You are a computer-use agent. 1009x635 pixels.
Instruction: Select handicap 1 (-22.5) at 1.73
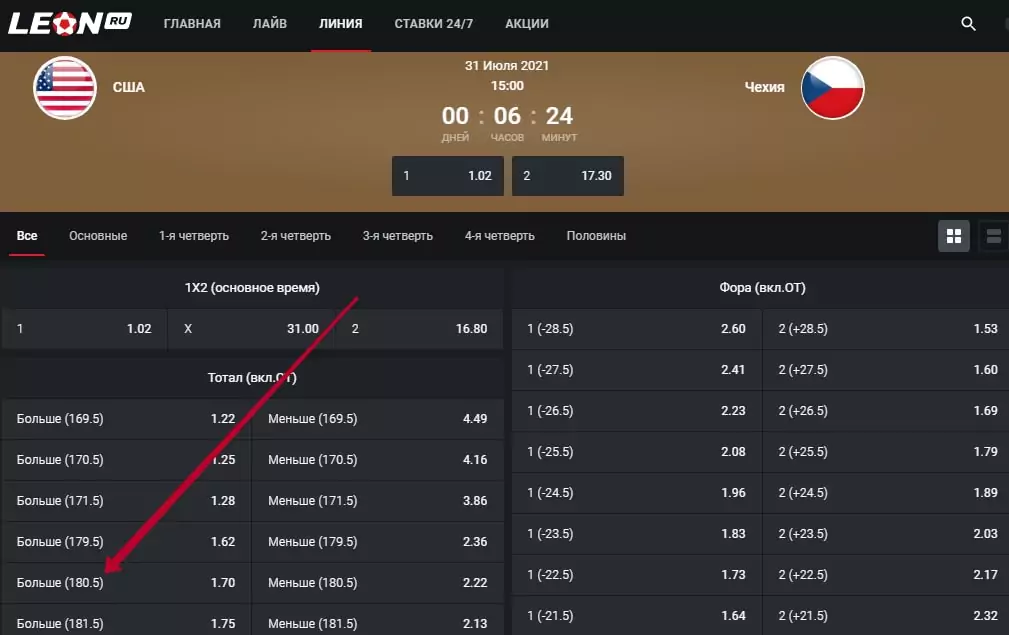636,575
